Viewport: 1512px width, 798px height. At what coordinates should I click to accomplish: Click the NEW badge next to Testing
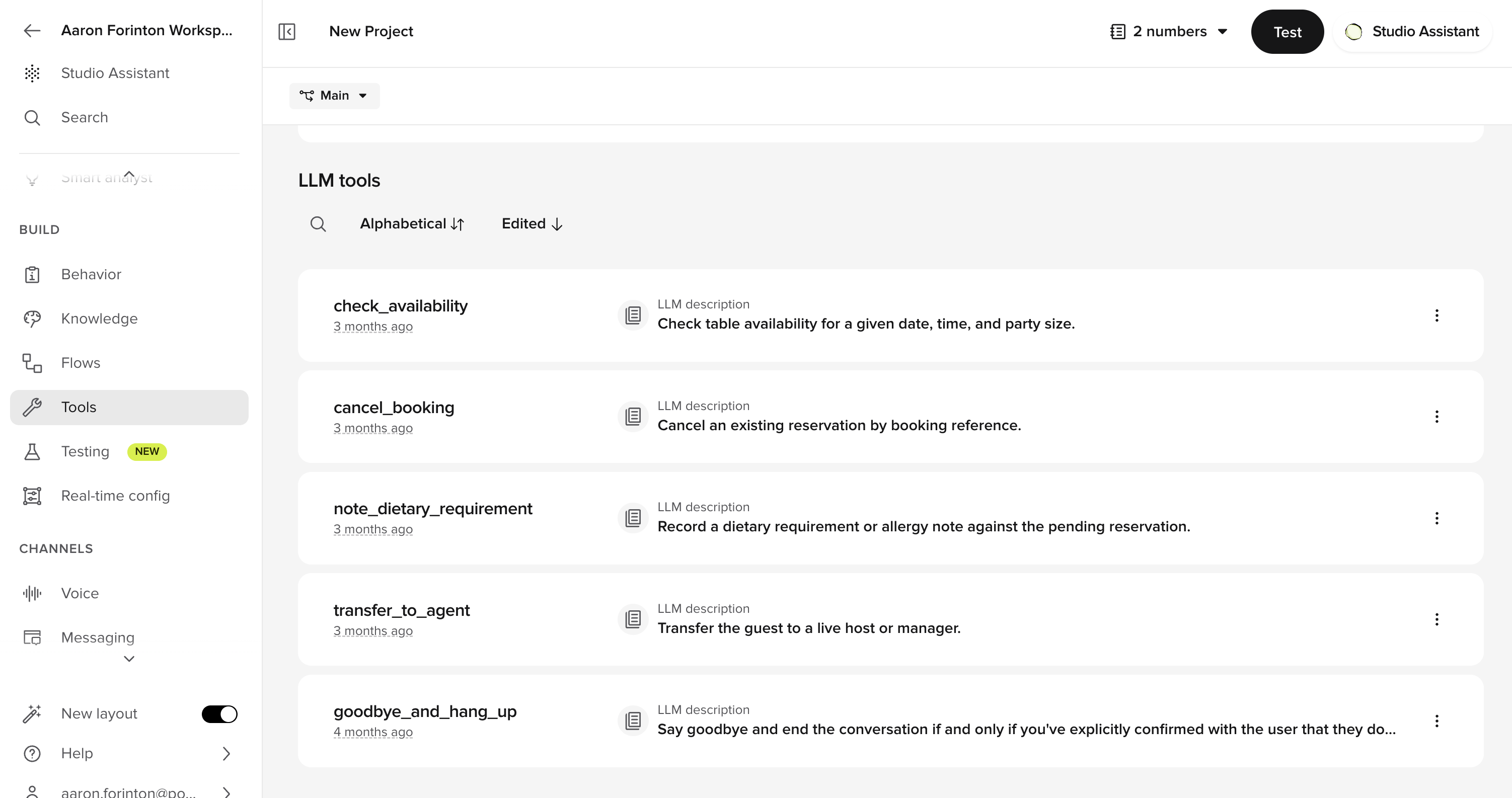point(147,451)
